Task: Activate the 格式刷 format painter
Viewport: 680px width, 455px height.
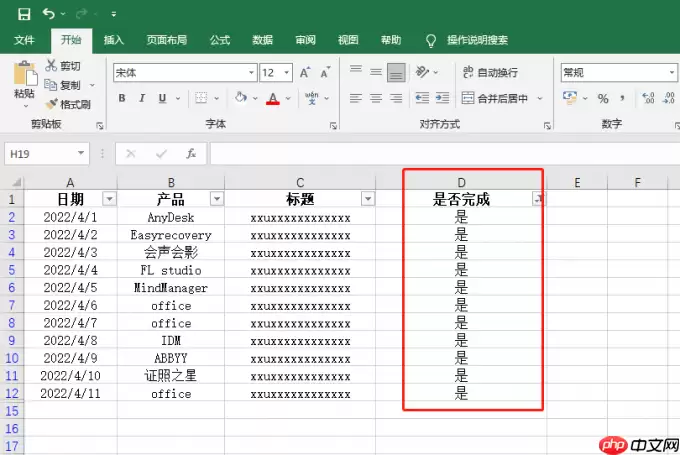Action: pos(68,105)
